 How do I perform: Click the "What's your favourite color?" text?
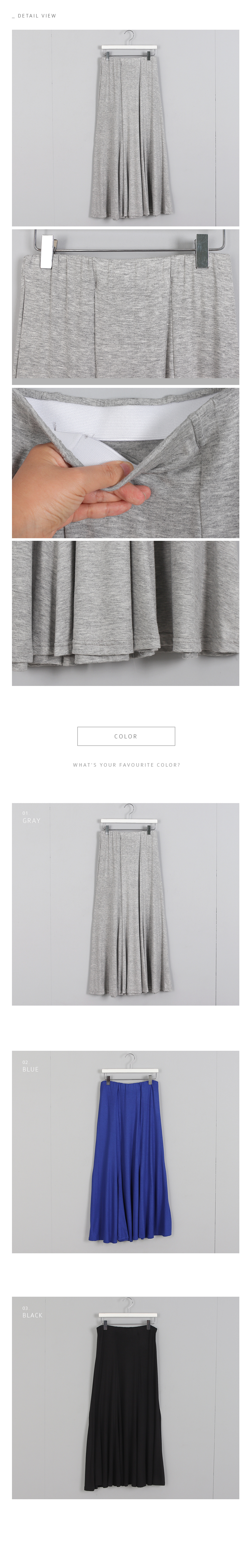tap(126, 765)
